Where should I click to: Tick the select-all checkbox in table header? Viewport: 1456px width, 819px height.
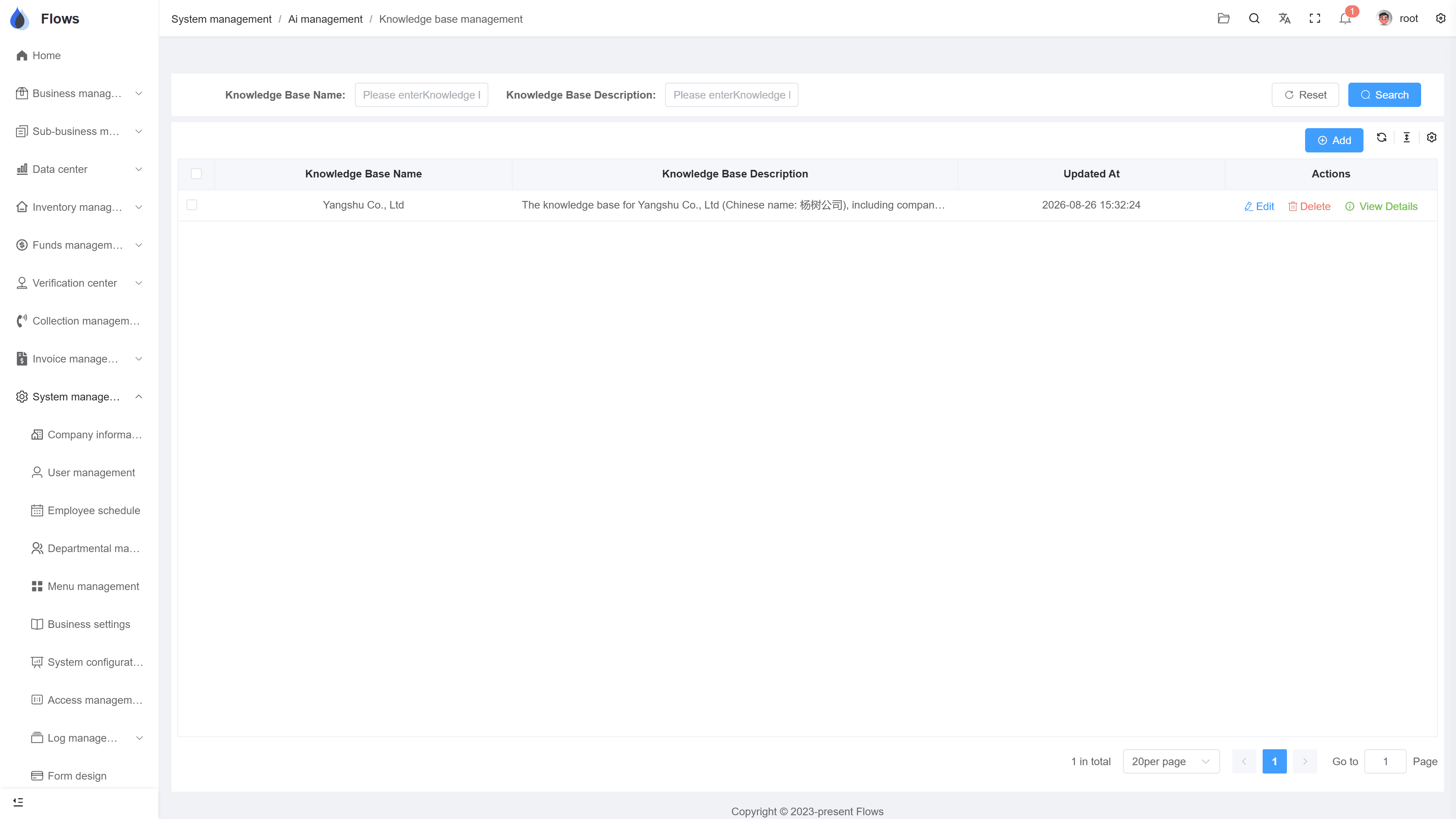[x=196, y=174]
